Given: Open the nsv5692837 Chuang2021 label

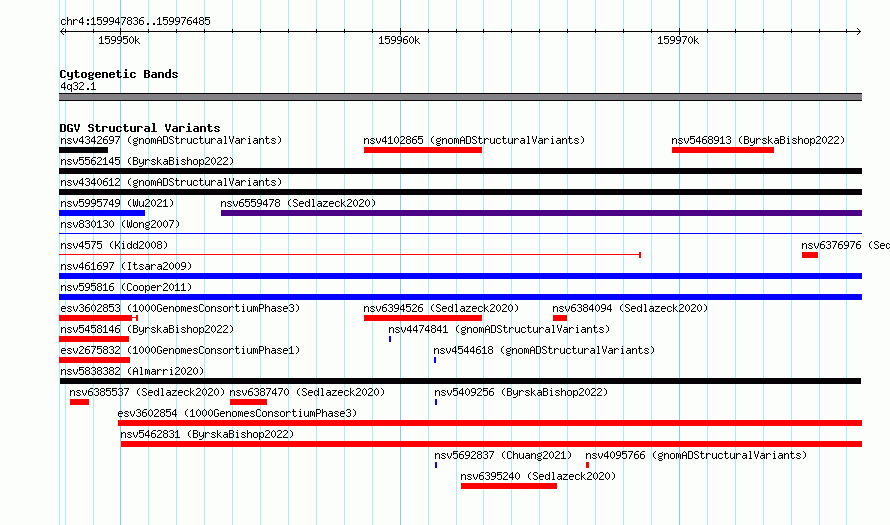Looking at the screenshot, I should pos(503,455).
